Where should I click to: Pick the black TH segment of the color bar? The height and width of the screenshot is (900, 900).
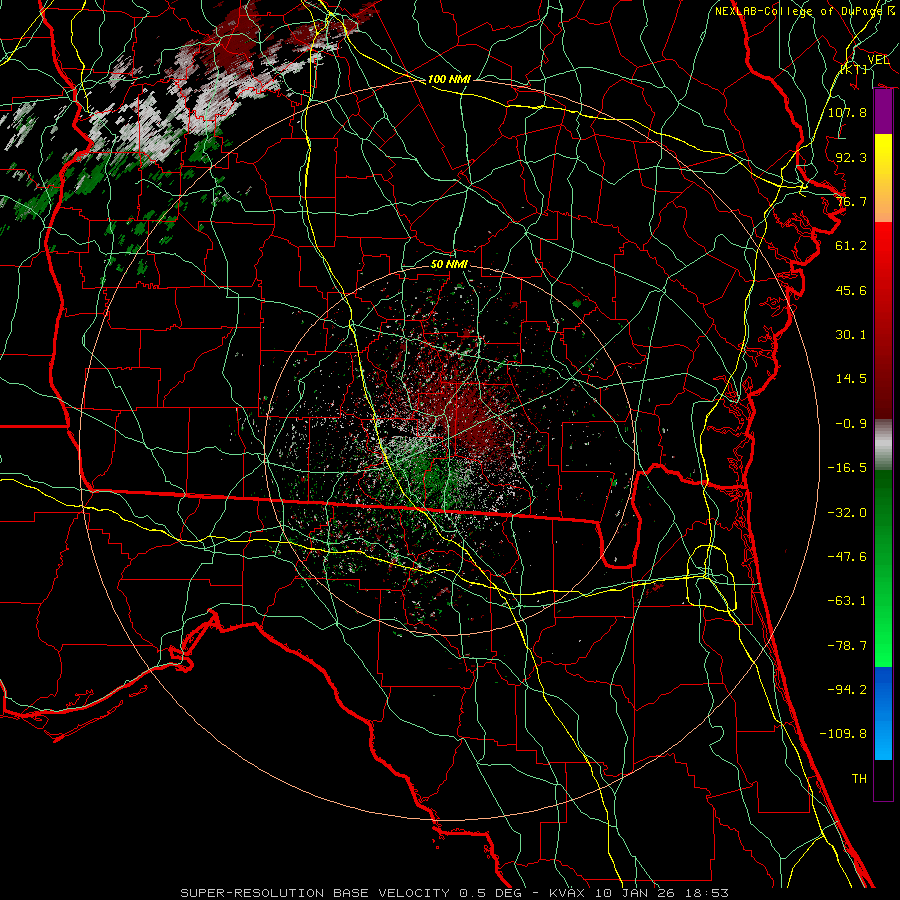point(883,779)
